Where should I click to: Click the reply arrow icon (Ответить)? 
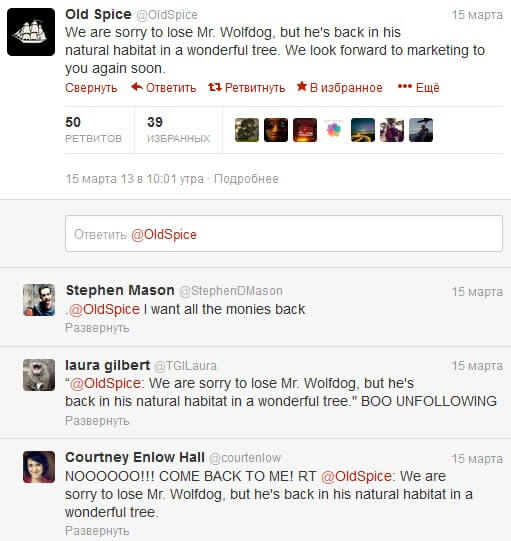point(137,87)
